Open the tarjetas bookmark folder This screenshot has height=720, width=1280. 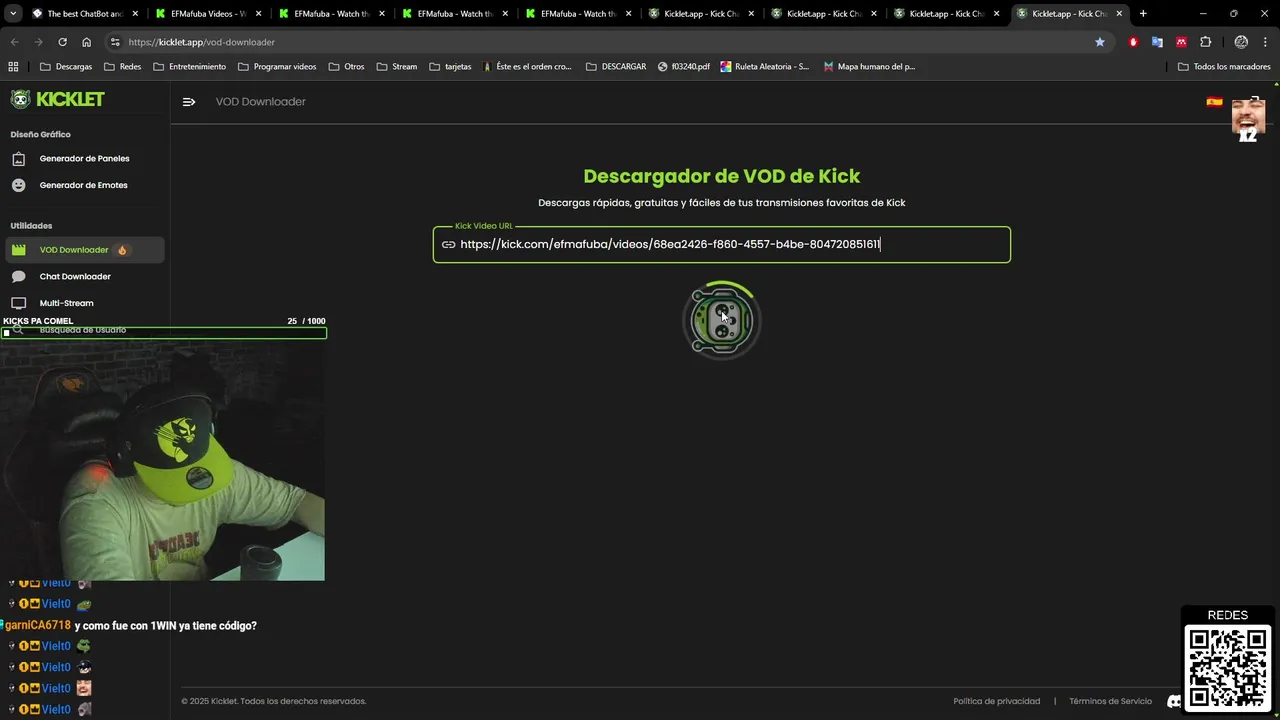(450, 66)
